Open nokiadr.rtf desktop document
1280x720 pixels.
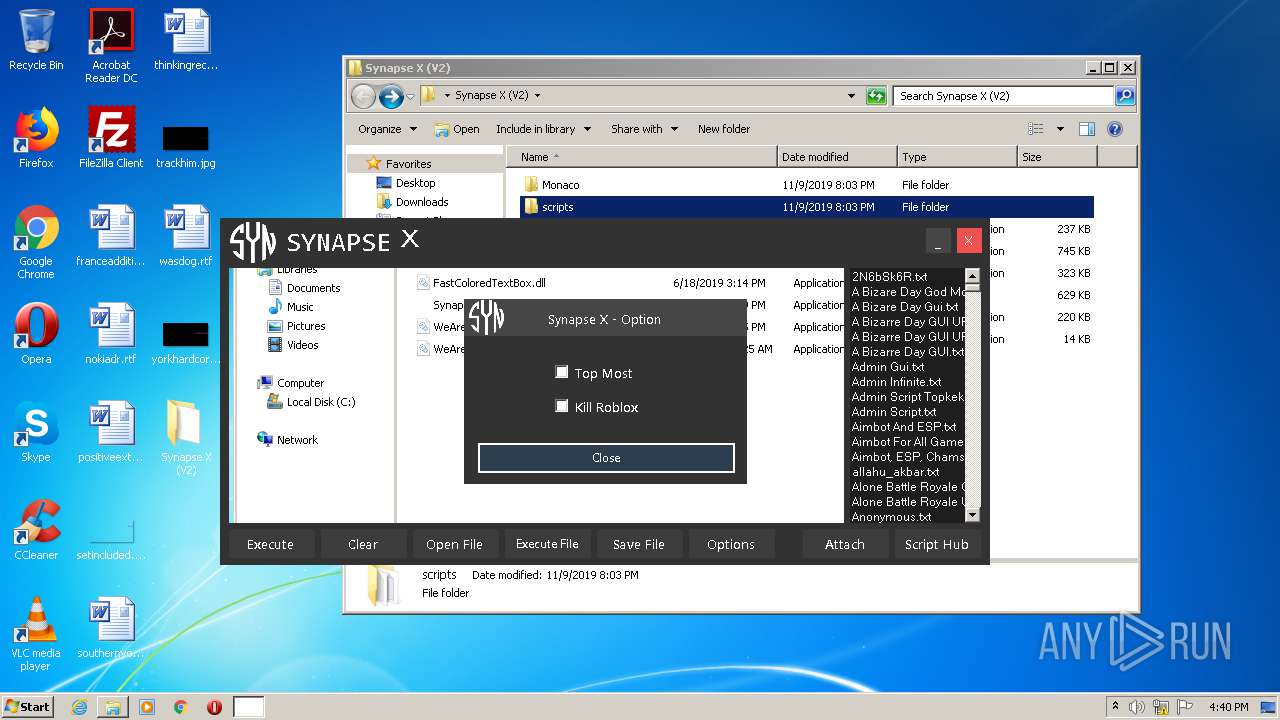coord(111,334)
